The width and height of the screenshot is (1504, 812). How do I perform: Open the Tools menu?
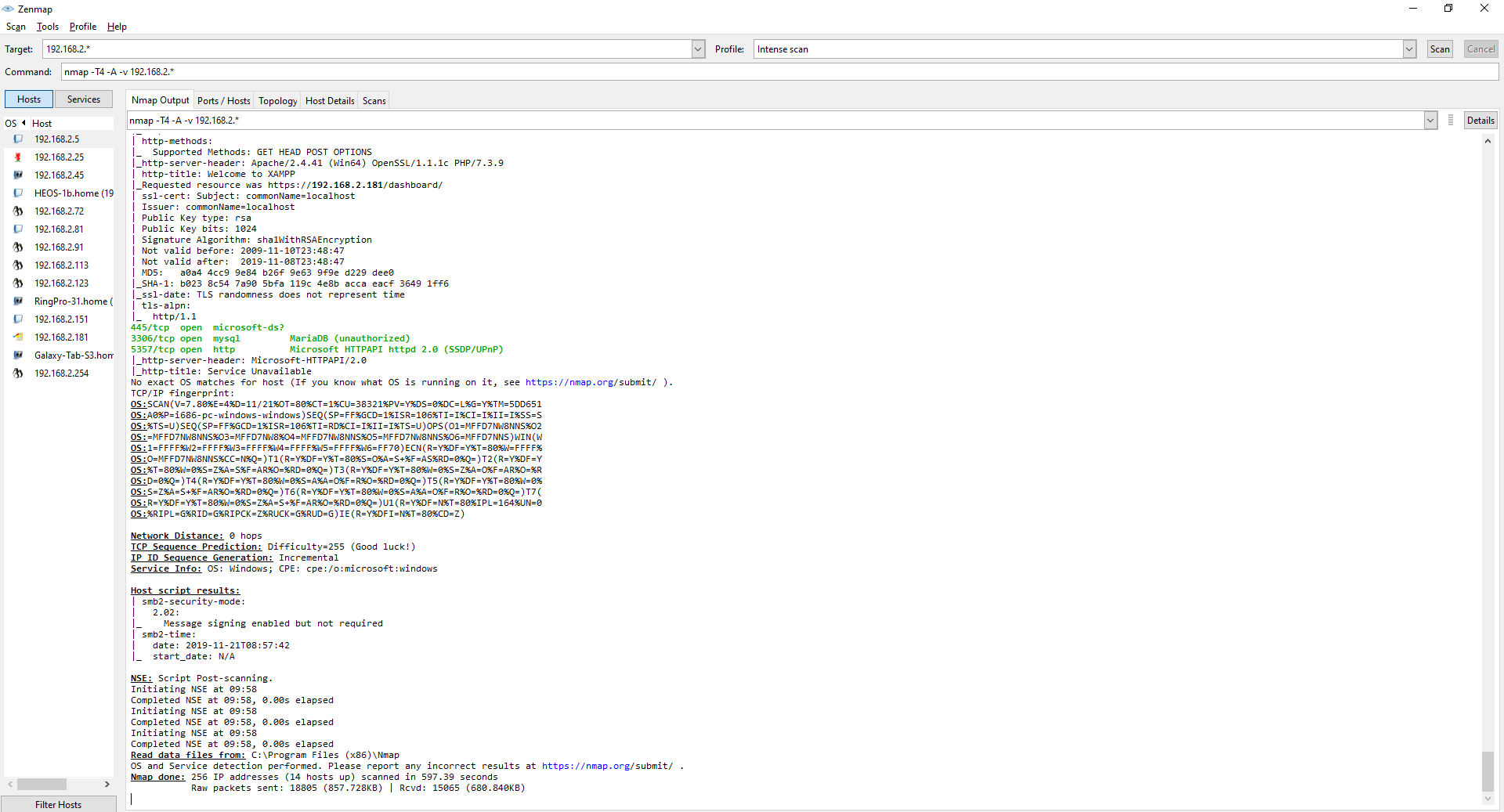coord(48,27)
